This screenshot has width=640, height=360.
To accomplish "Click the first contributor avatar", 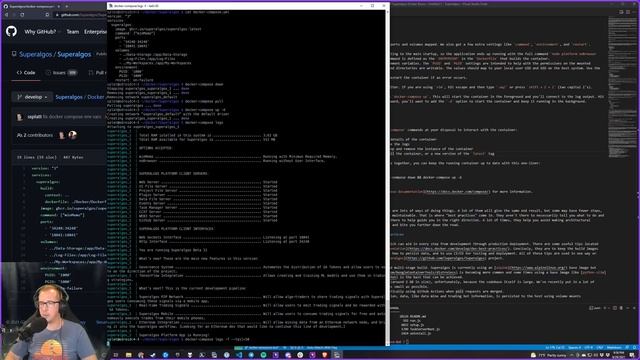I will click(62, 135).
